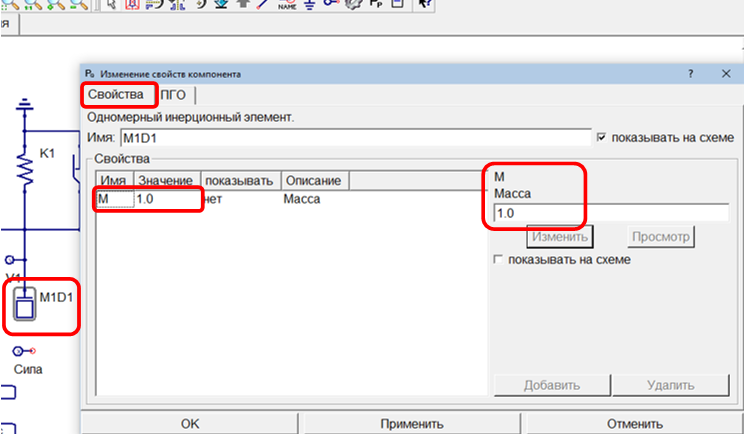Choose the ground tool in toolbar
The height and width of the screenshot is (436, 745).
point(309,5)
